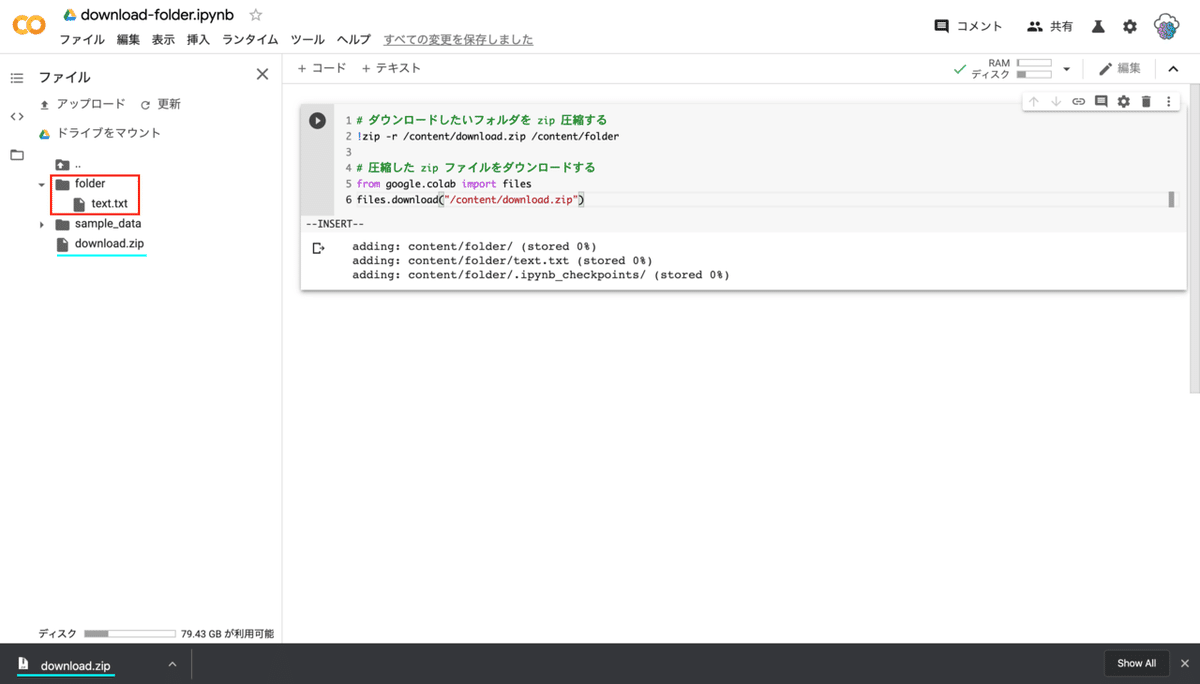Open the code snippets sidebar panel
Viewport: 1200px width, 684px height.
pos(15,116)
